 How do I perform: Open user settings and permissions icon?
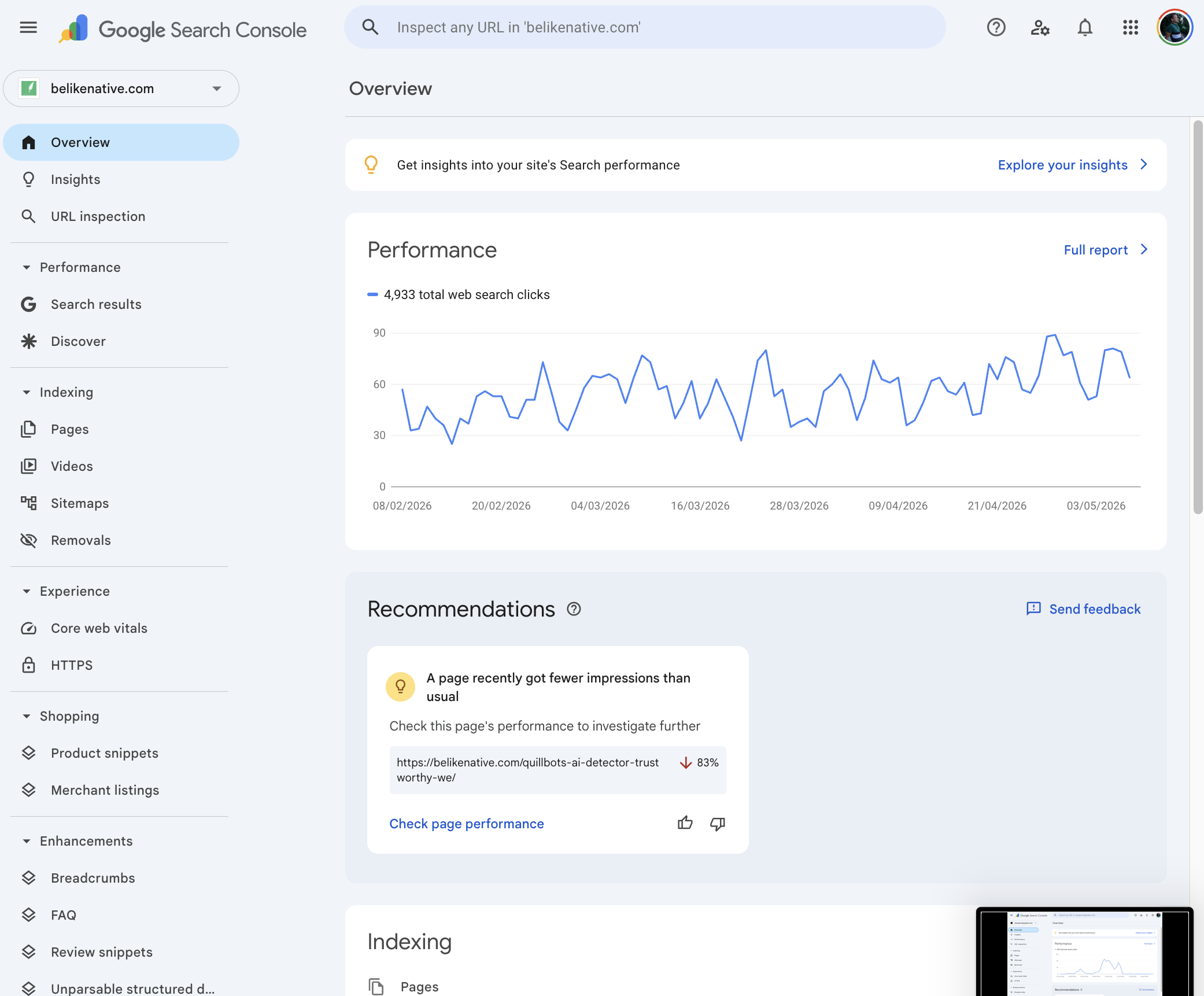[1040, 27]
